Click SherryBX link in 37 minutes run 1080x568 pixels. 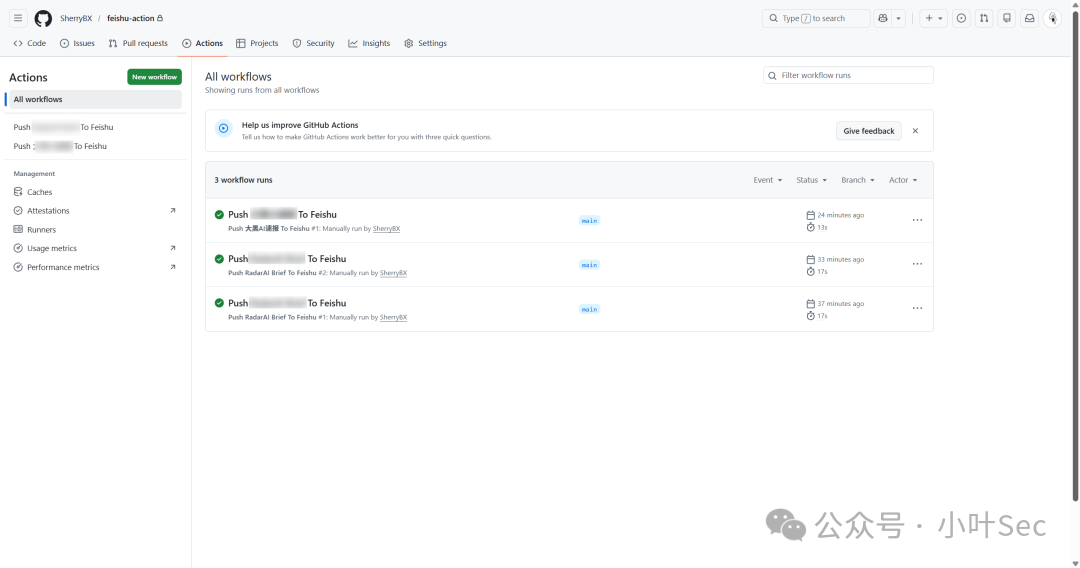393,317
